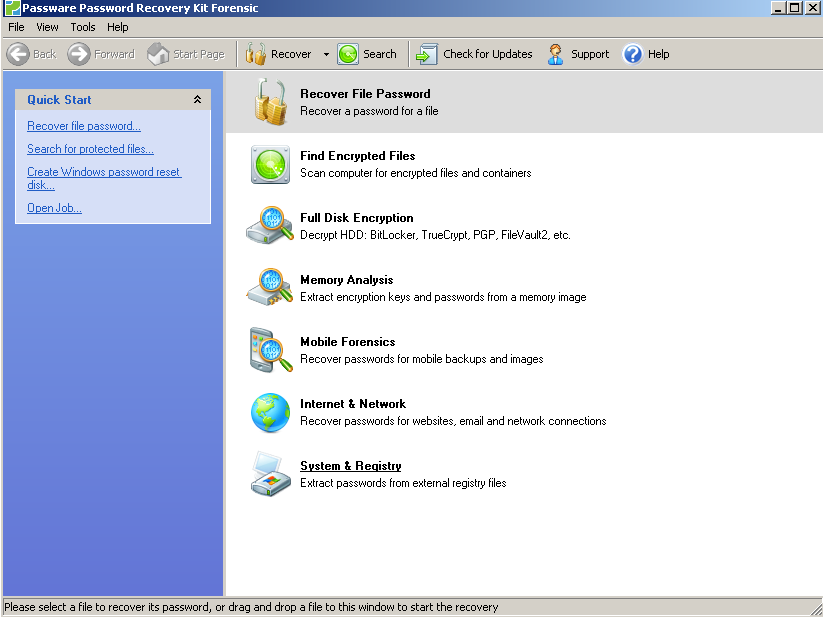Open the Full Disk Encryption icon
Viewport: 823px width, 617px height.
[x=270, y=226]
